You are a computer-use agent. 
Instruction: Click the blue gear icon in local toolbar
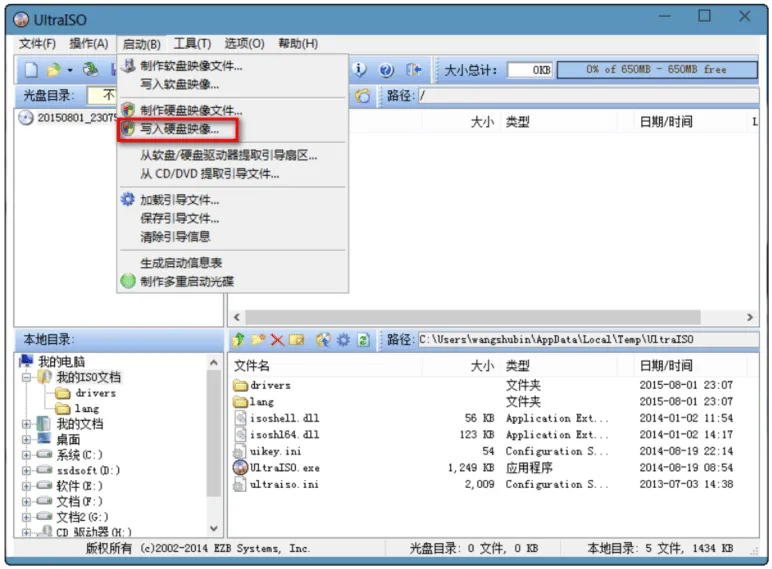343,340
